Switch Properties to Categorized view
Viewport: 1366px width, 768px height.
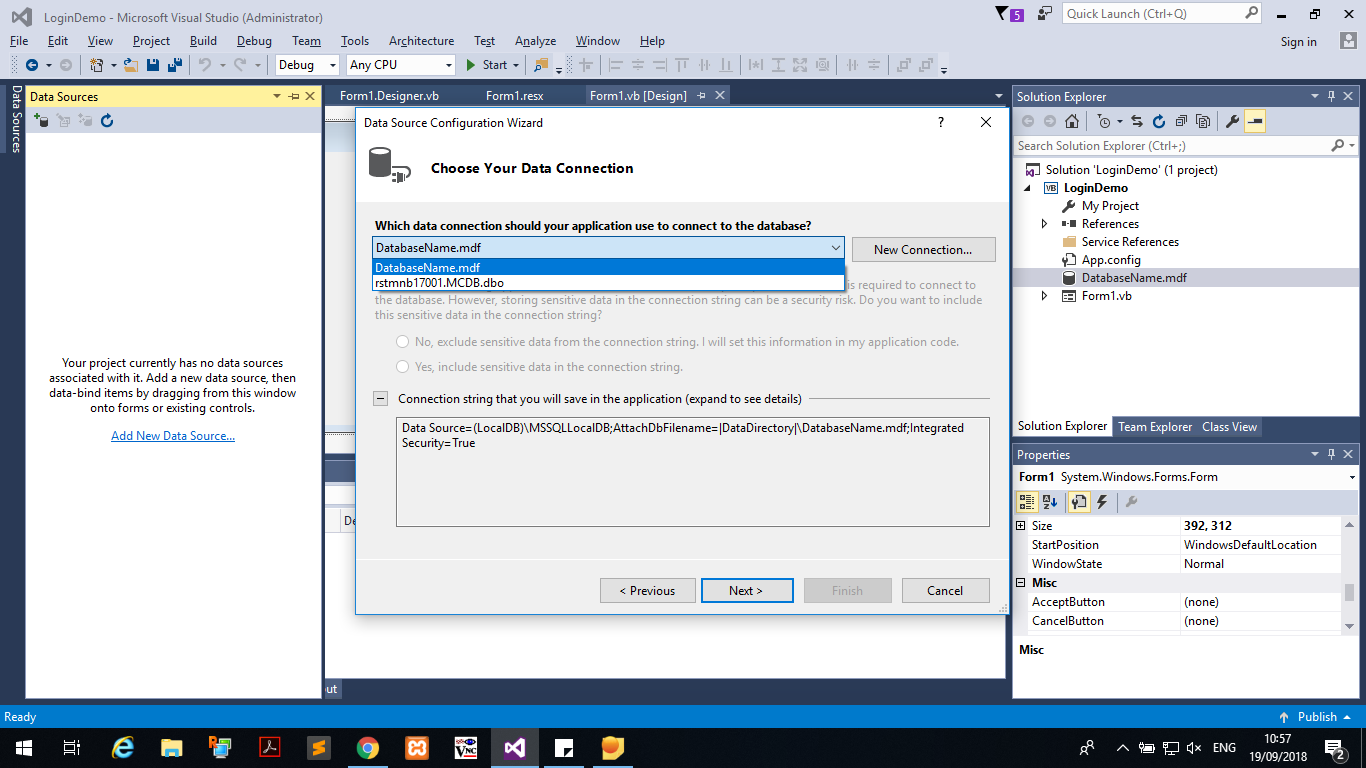(x=1027, y=502)
